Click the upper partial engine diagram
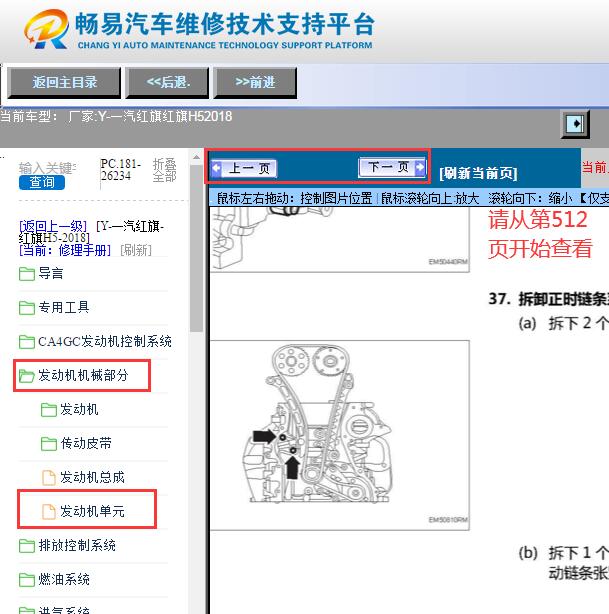The height and width of the screenshot is (614, 609). 340,239
